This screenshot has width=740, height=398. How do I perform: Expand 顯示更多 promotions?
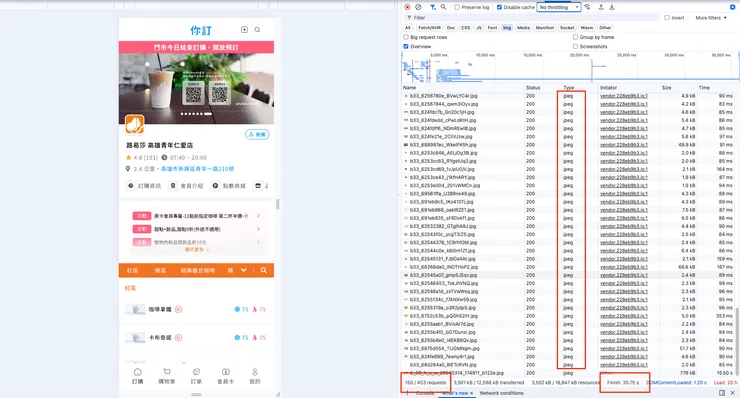pyautogui.click(x=197, y=249)
